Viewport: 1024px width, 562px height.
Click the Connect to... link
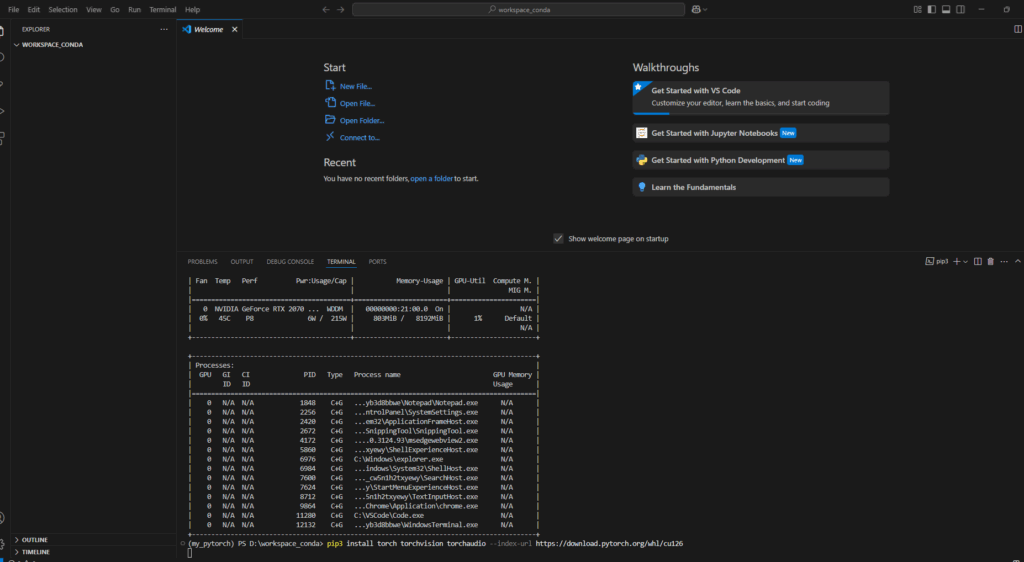point(359,138)
